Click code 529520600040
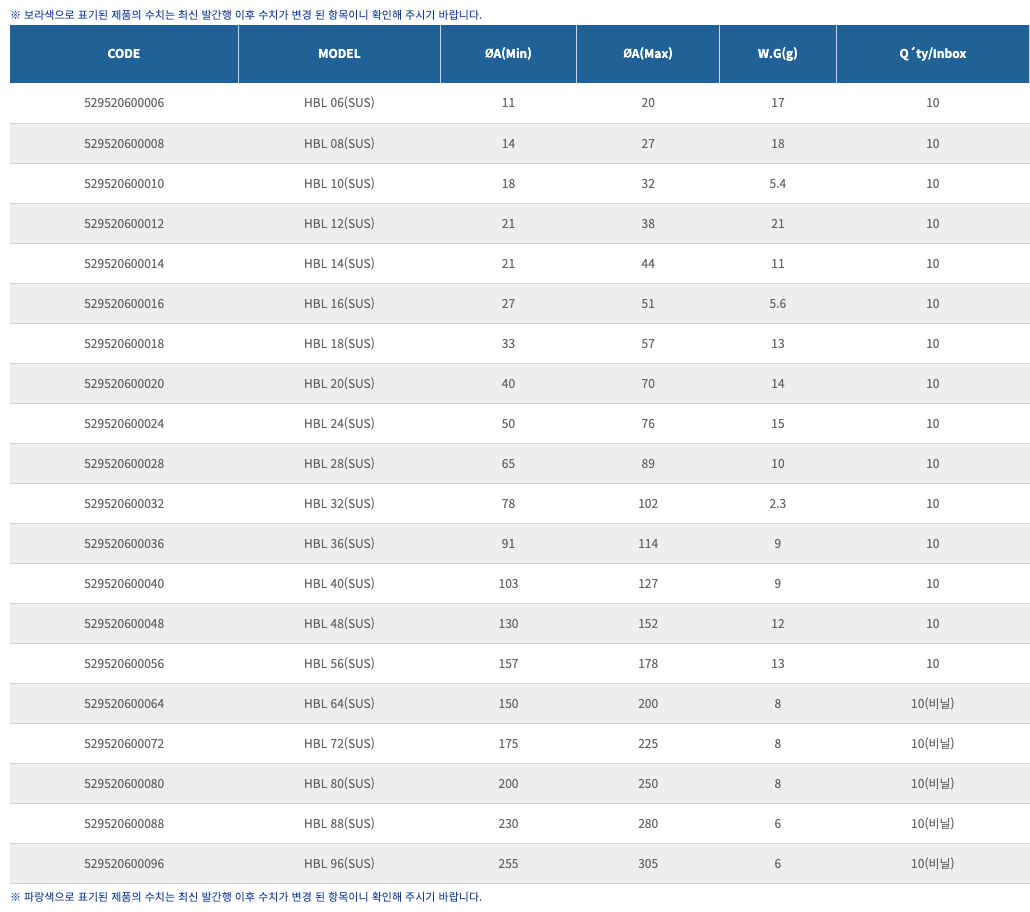Viewport: 1030px width, 912px height. coord(123,584)
